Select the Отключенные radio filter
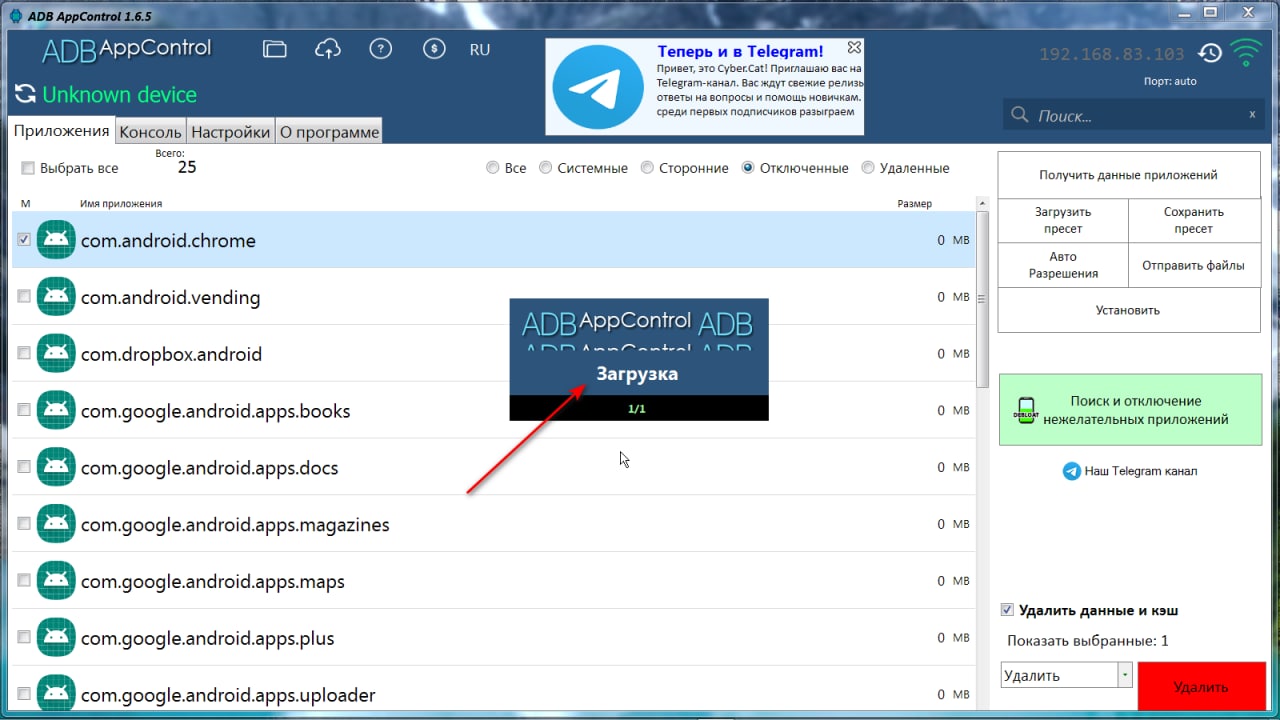This screenshot has height=720, width=1280. 748,168
